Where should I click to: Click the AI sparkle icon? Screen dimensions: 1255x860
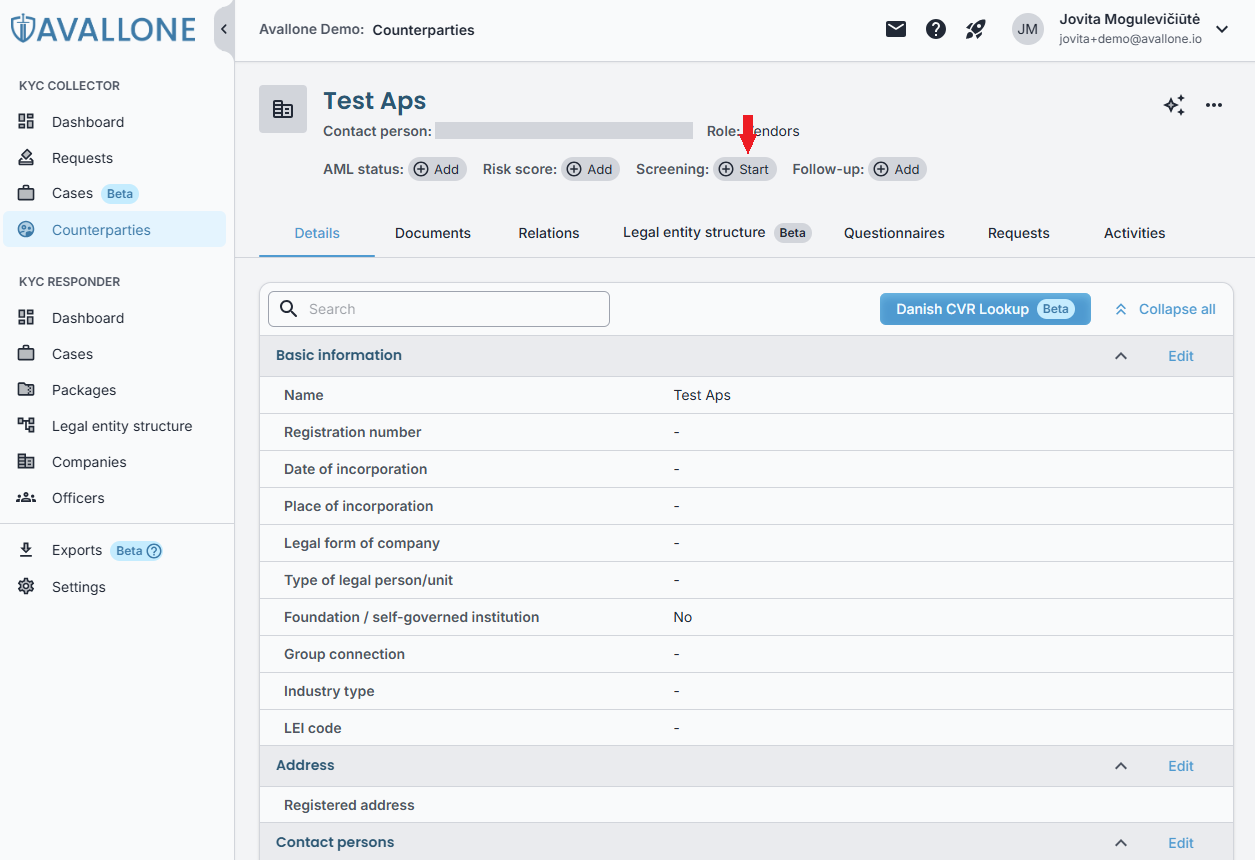pyautogui.click(x=1175, y=105)
